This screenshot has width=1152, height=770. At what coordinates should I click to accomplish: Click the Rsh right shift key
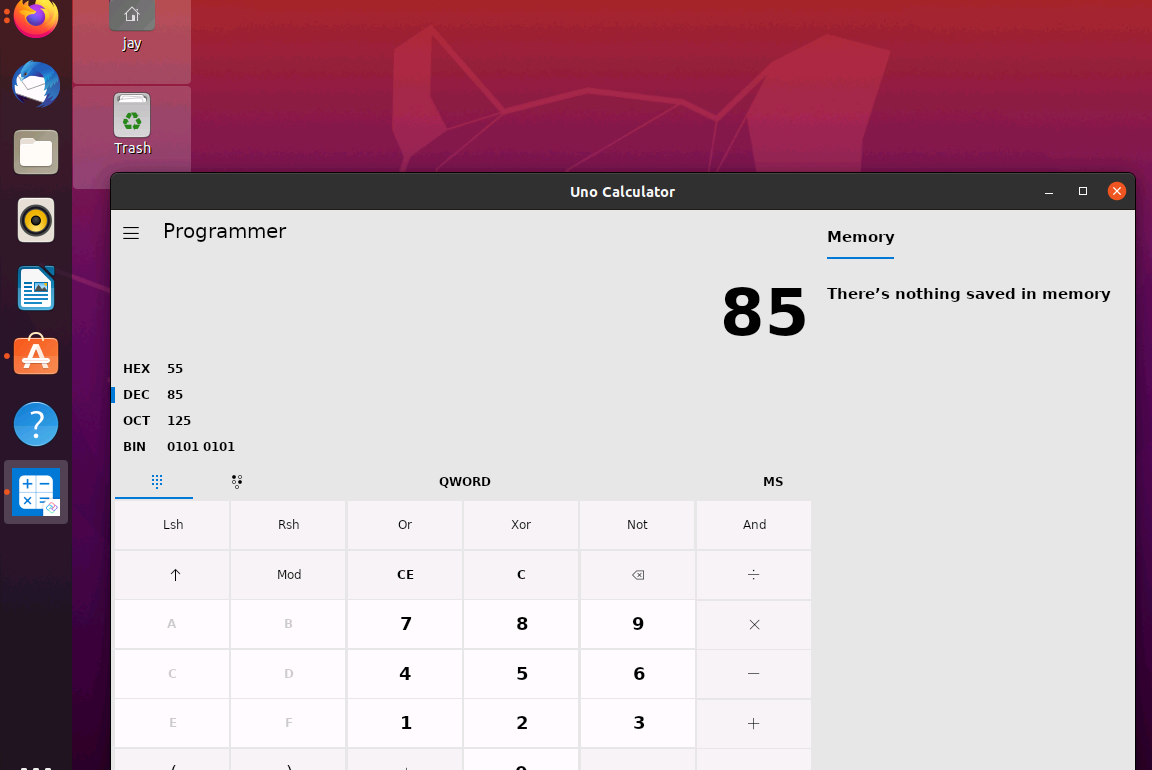coord(288,525)
